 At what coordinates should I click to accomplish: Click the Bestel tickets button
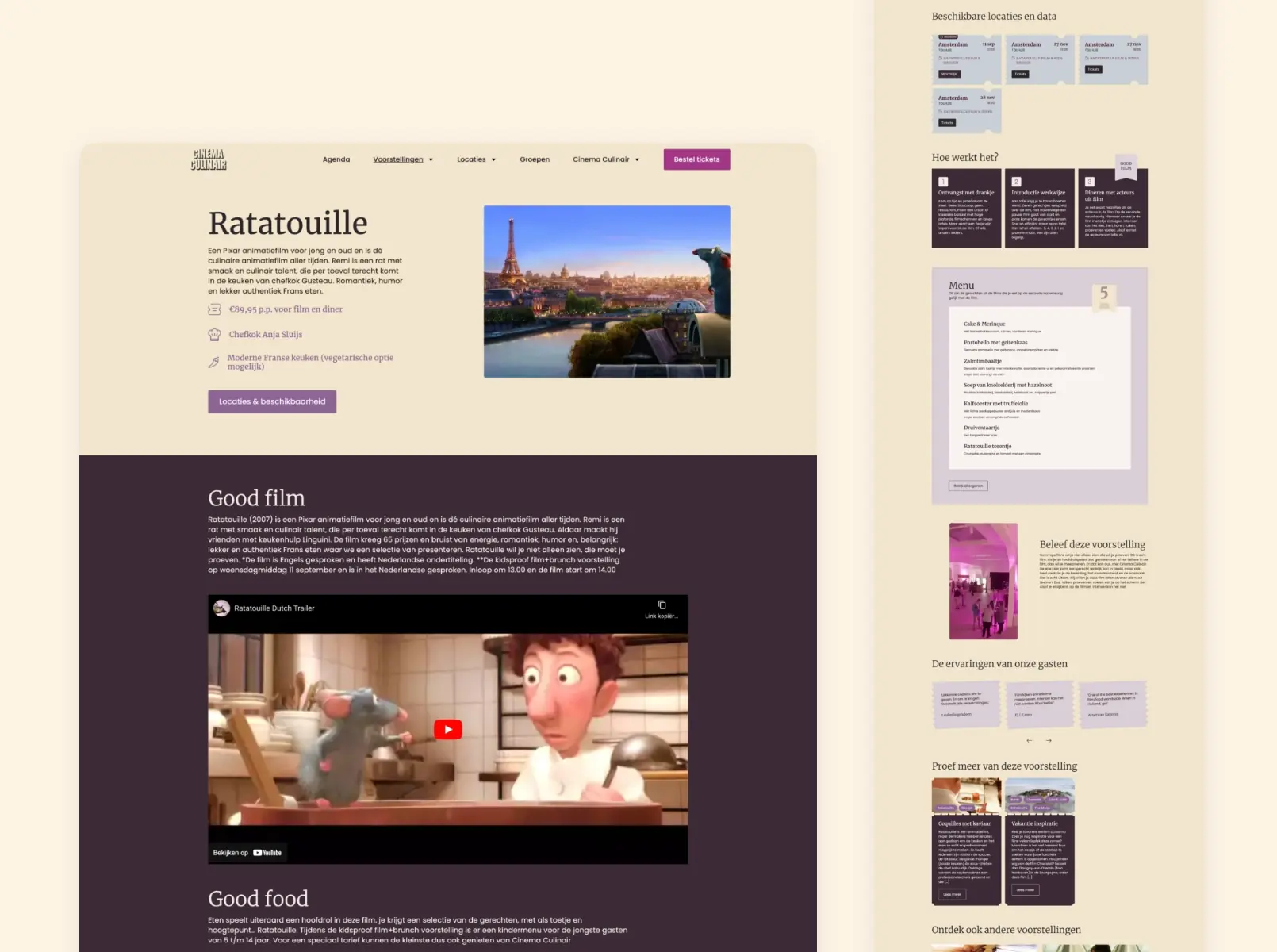tap(696, 159)
